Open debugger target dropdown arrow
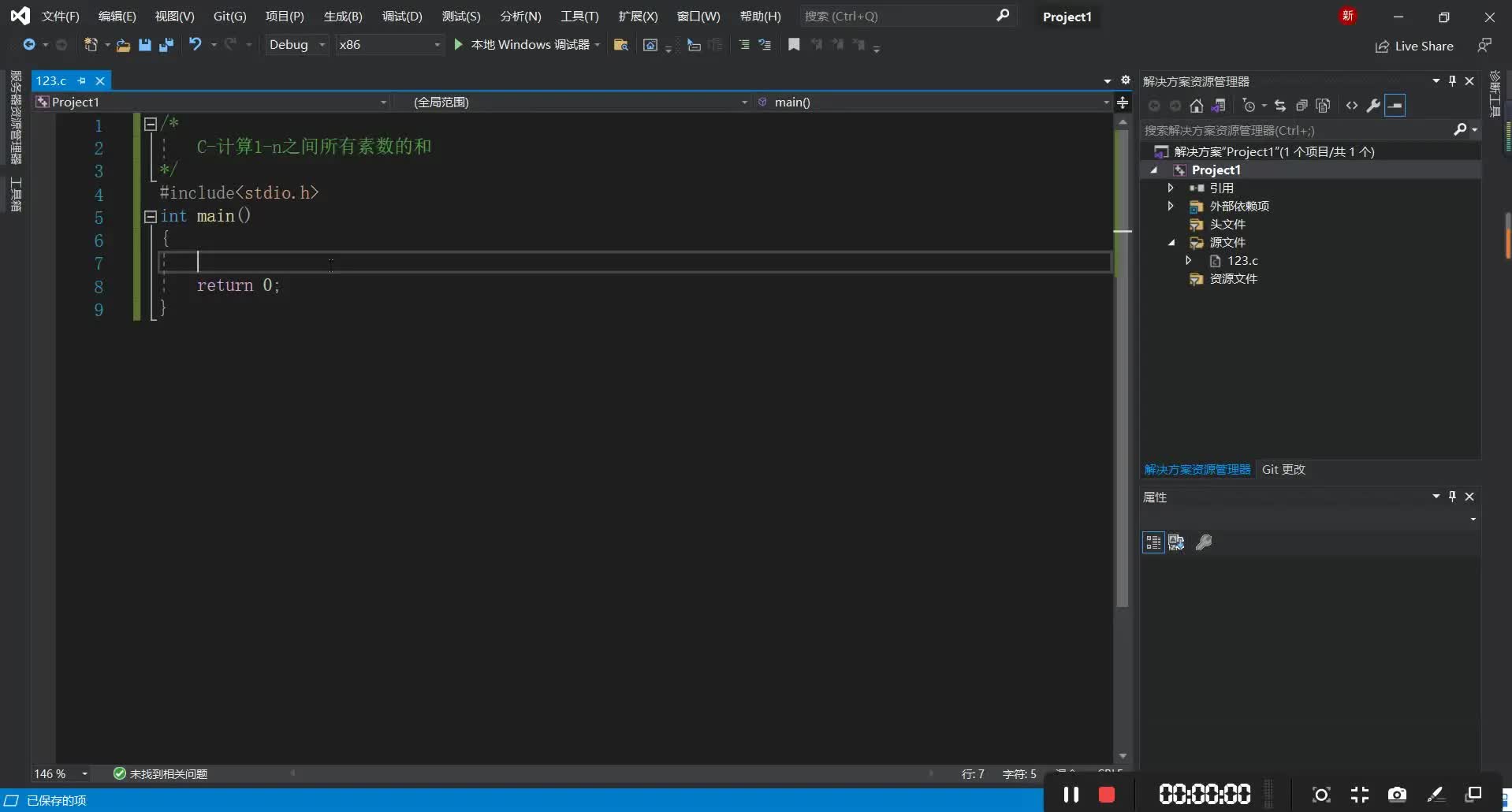 coord(598,45)
